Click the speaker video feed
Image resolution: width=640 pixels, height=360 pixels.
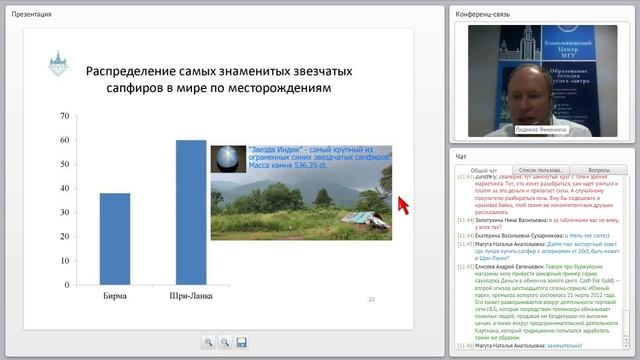pos(542,81)
